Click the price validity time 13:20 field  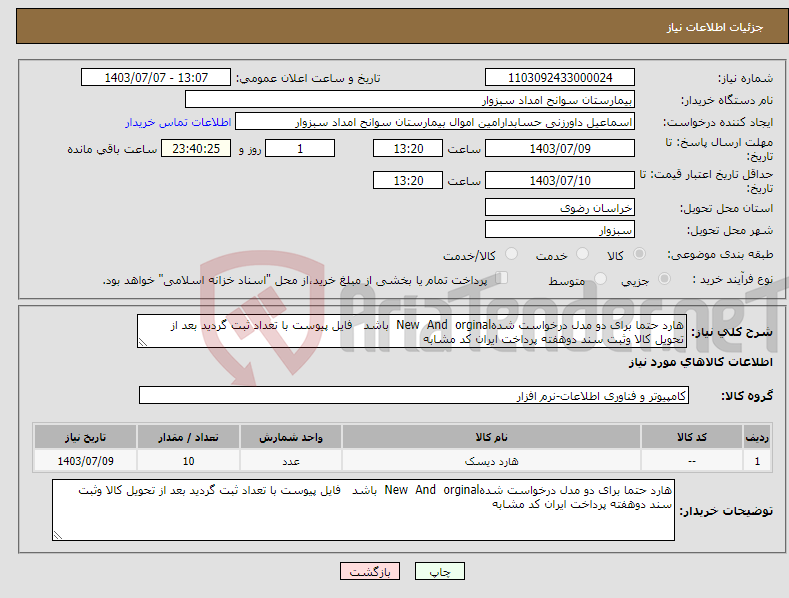coord(408,180)
